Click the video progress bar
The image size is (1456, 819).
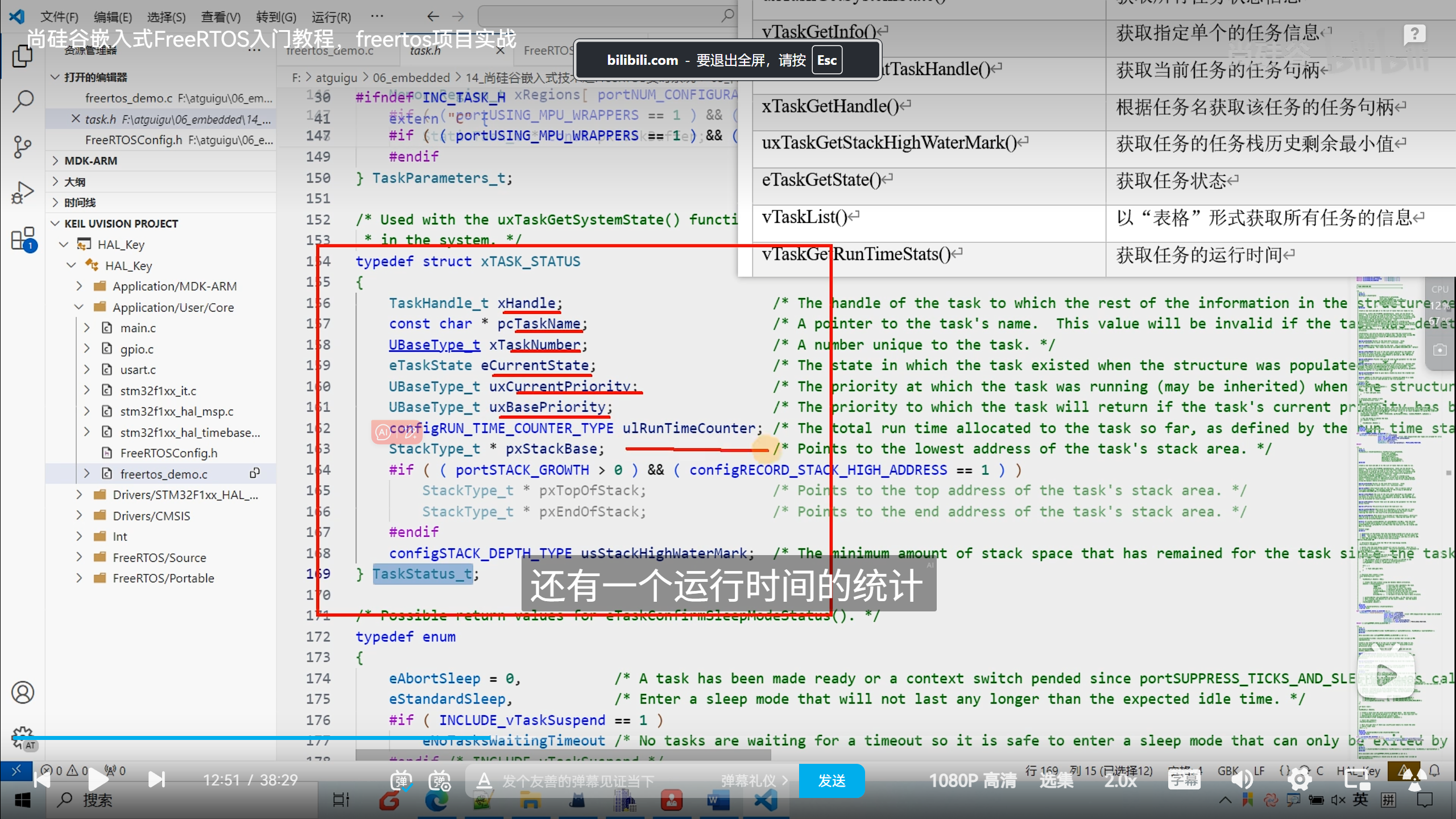point(728,738)
